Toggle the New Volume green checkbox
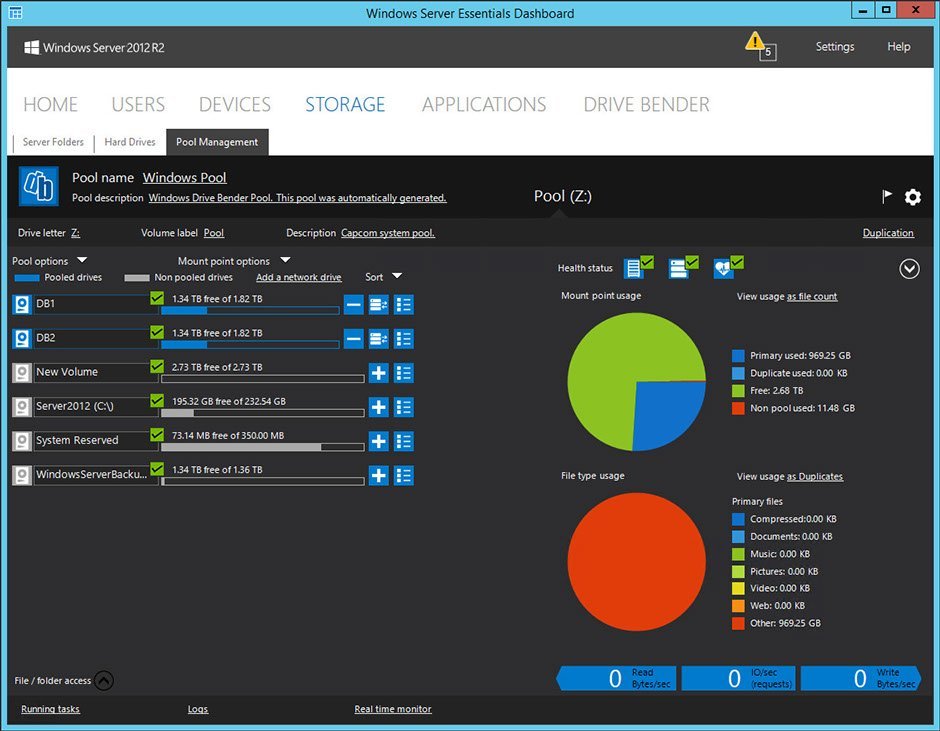 pyautogui.click(x=157, y=366)
